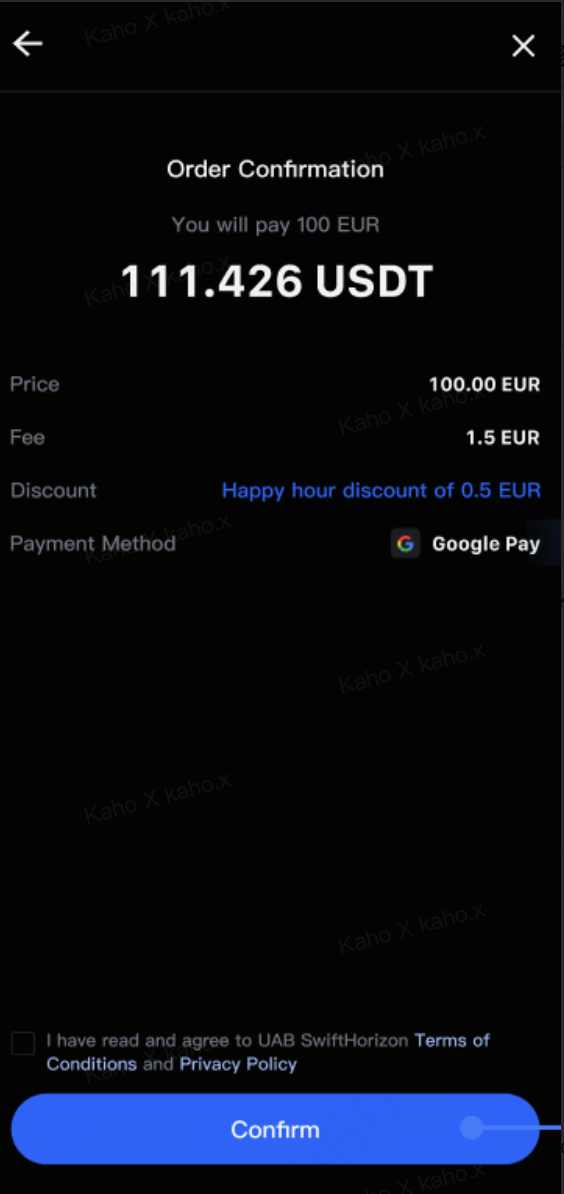Open the Terms of Conditions link
564x1194 pixels.
click(x=268, y=1052)
